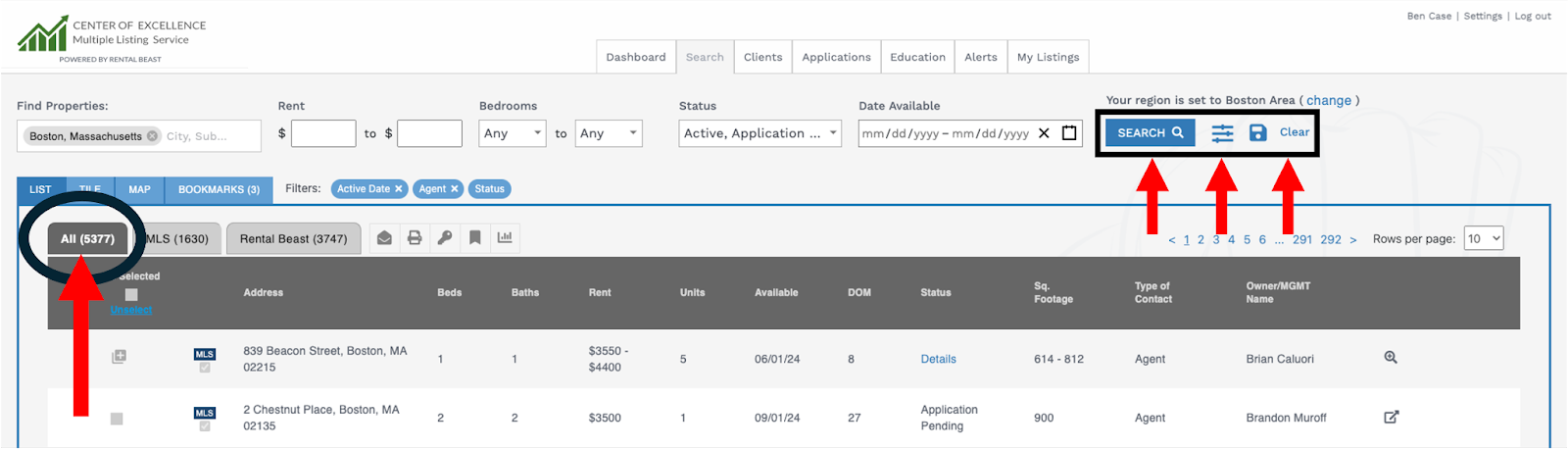Focus the maximum Rent input field
The width and height of the screenshot is (1568, 449).
tap(429, 133)
